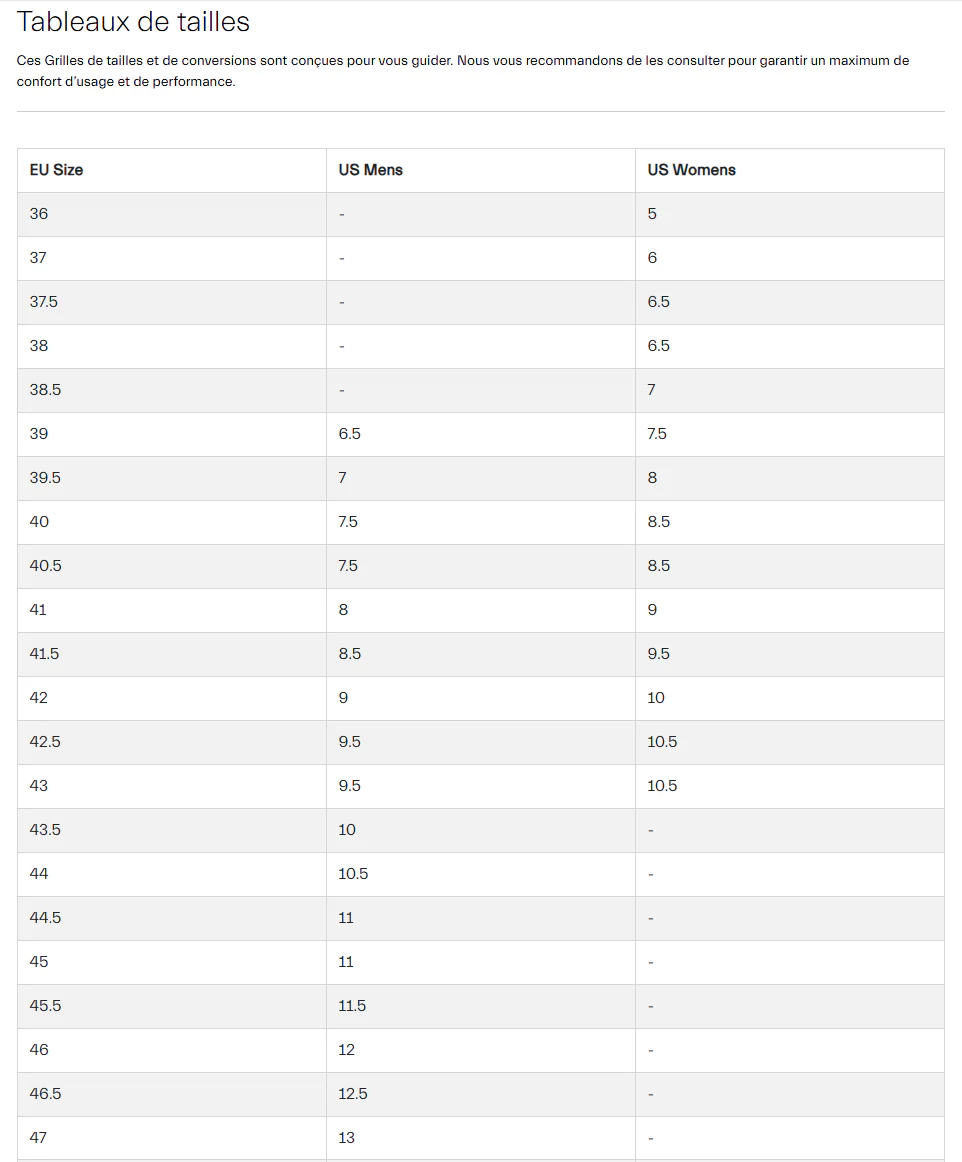
Task: Click US Mens 12.5 value
Action: tap(353, 1094)
